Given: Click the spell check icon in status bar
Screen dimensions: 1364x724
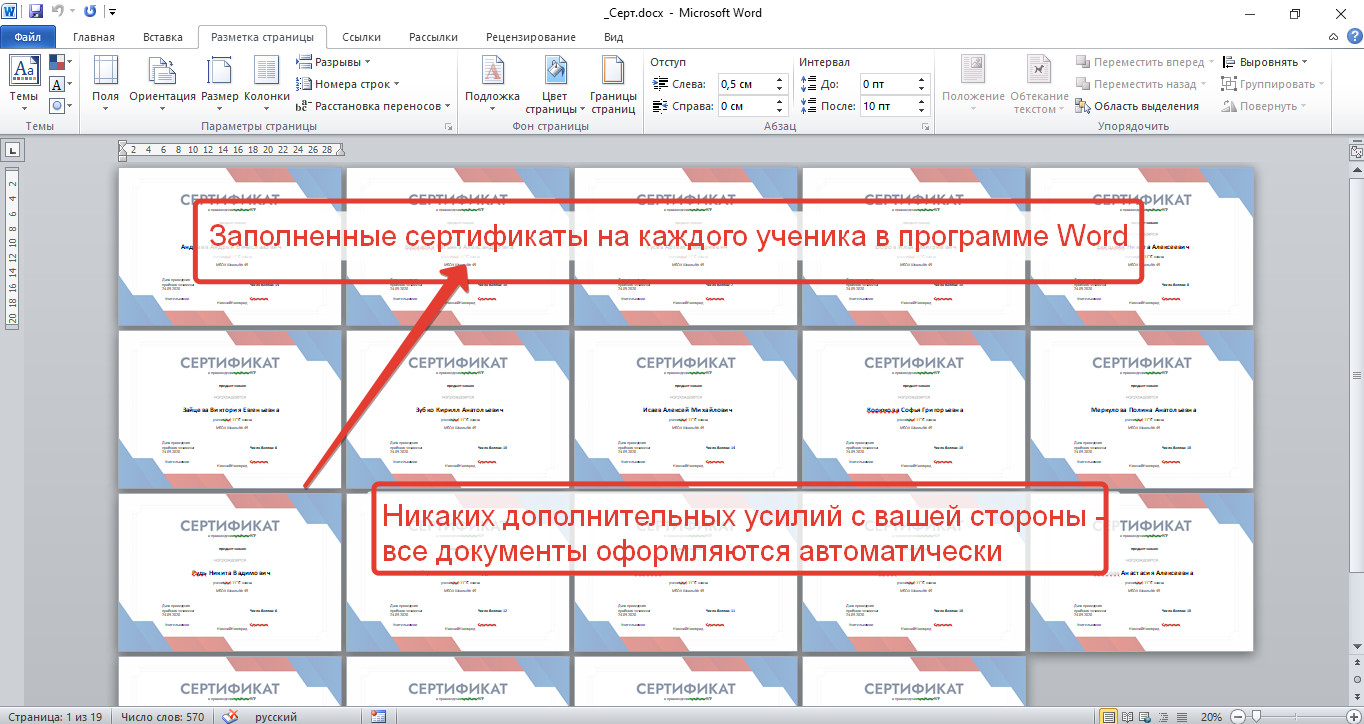Looking at the screenshot, I should tap(230, 716).
